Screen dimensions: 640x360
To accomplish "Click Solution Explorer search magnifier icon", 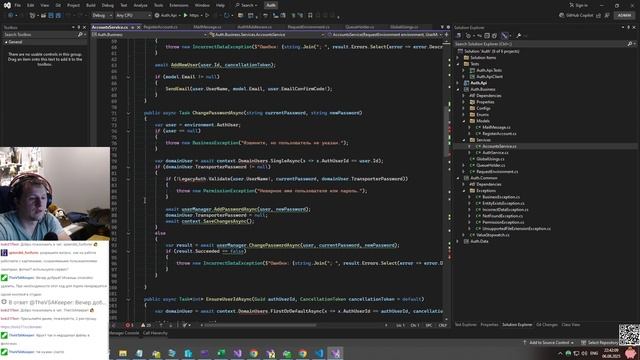I will pyautogui.click(x=629, y=44).
